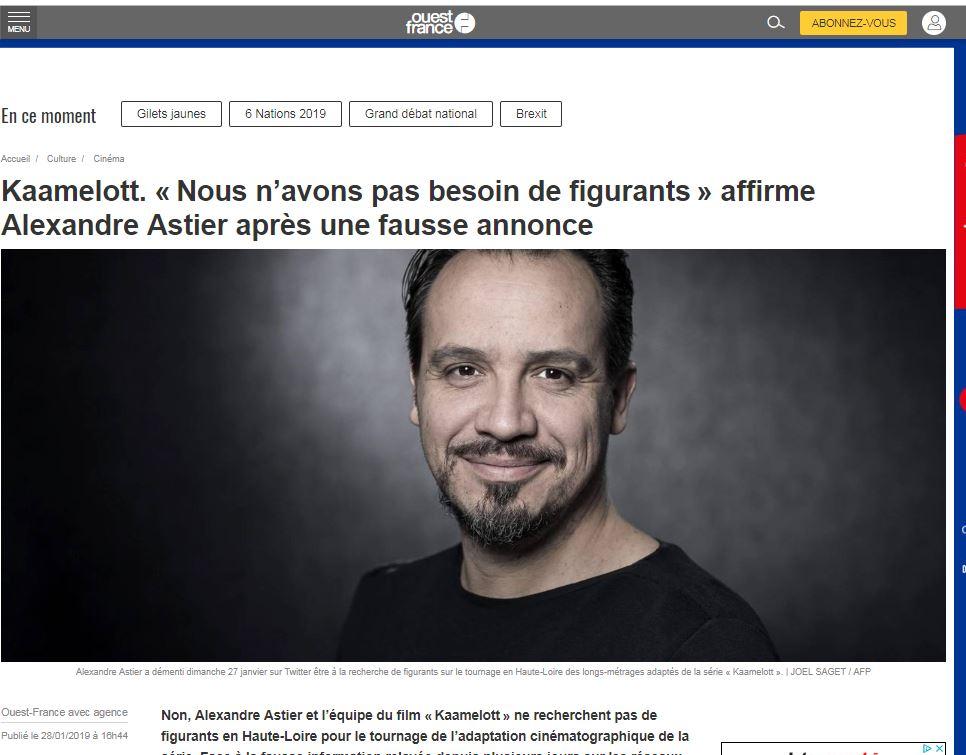Click the Ouest-France avec agence byline
The image size is (966, 755).
[65, 713]
